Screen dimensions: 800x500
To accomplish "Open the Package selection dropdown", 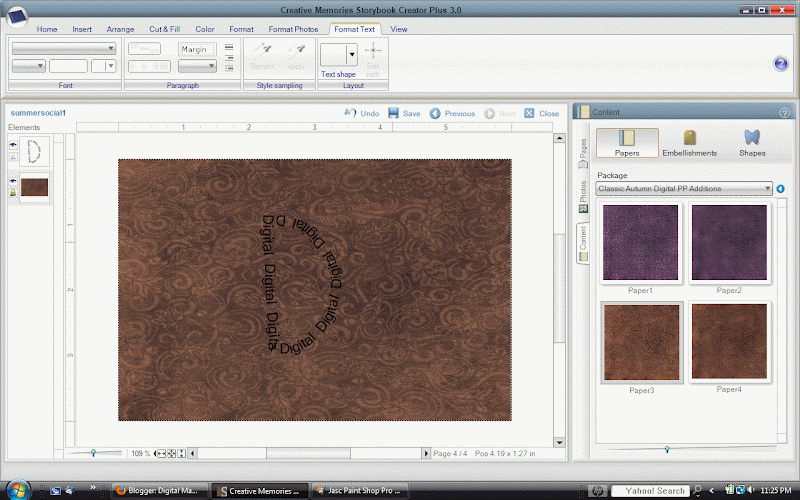I will tap(766, 188).
